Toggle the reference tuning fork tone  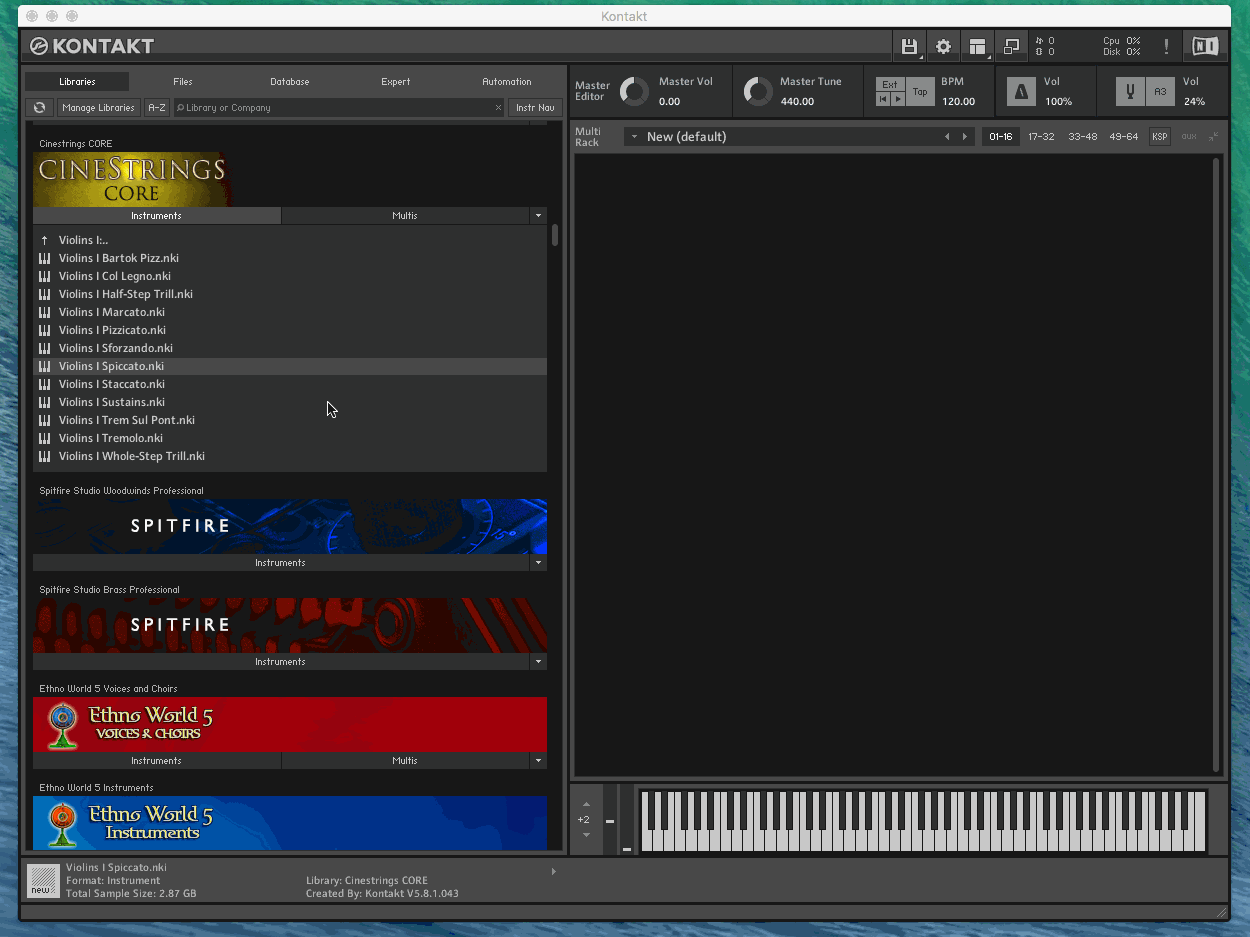click(1130, 91)
